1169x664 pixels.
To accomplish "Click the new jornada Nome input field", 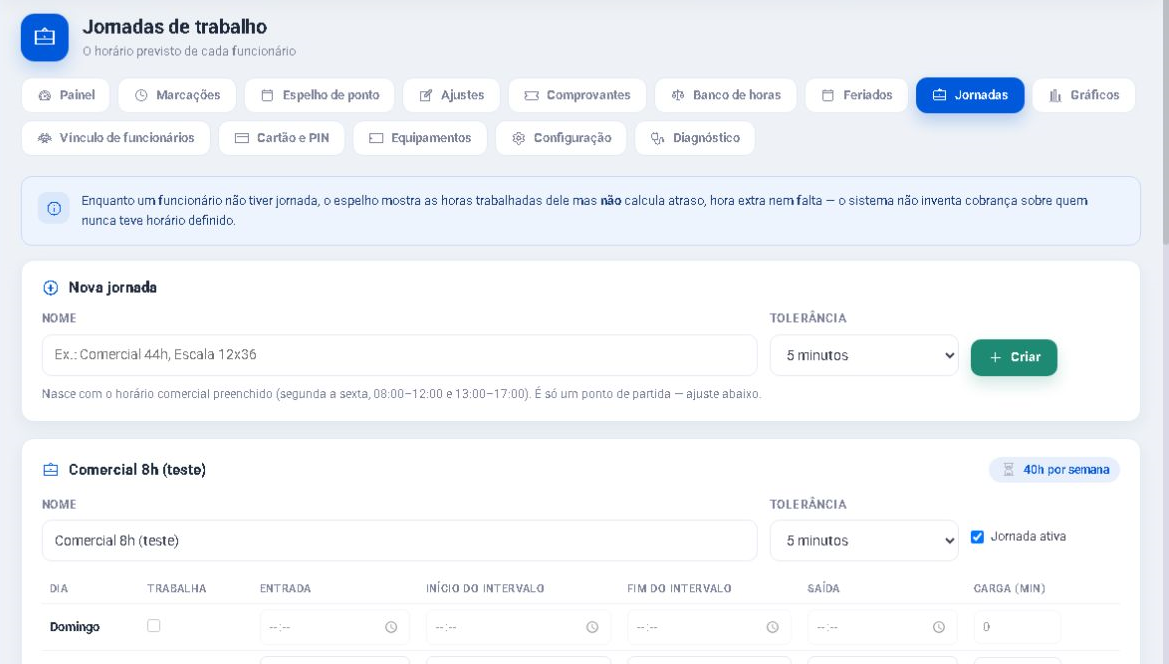I will pos(400,355).
